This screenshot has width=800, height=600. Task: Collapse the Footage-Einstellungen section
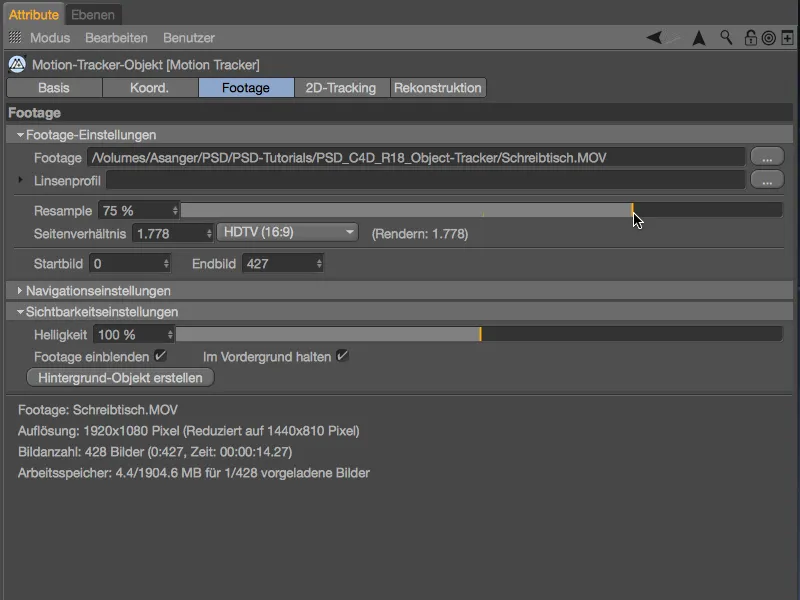click(20, 135)
